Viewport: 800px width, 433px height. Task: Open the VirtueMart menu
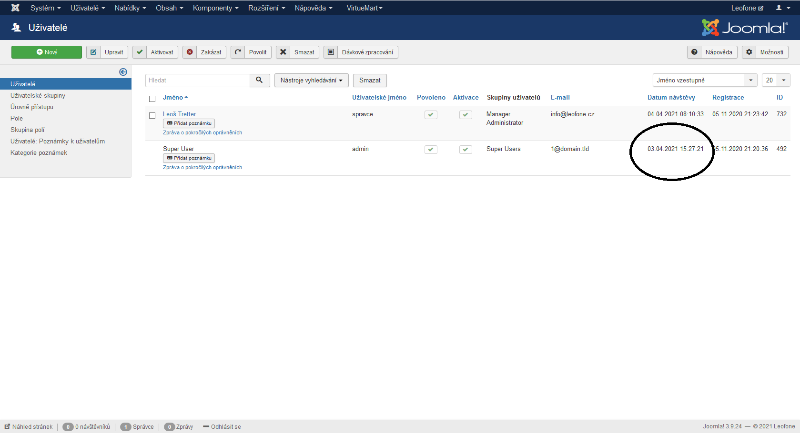(364, 8)
